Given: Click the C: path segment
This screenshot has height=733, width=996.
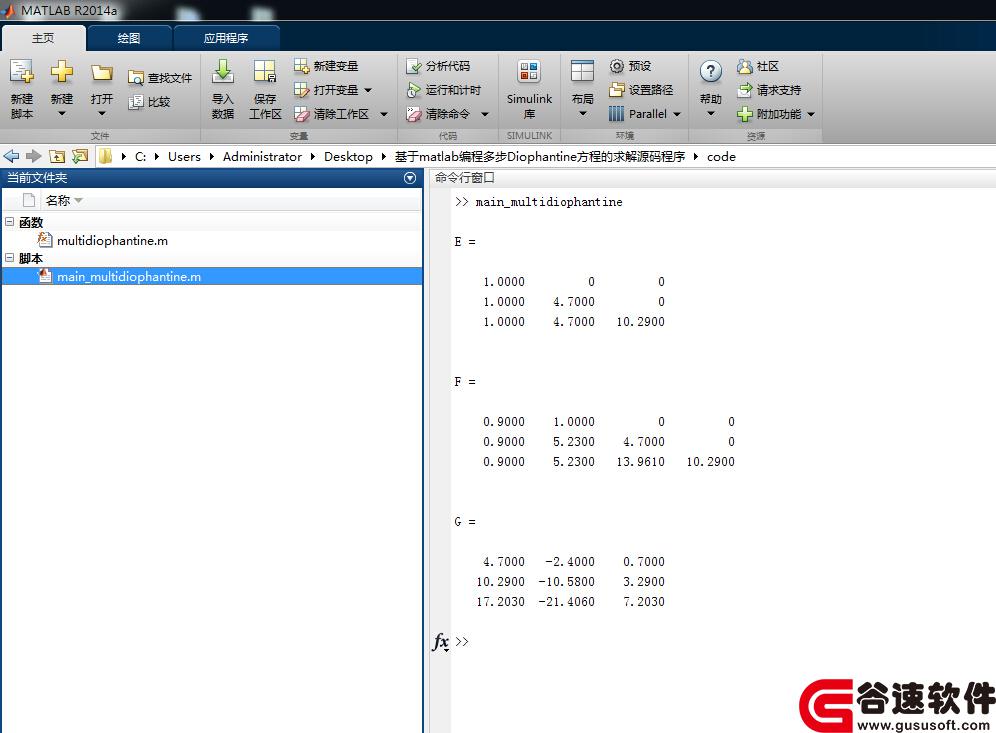Looking at the screenshot, I should coord(140,156).
